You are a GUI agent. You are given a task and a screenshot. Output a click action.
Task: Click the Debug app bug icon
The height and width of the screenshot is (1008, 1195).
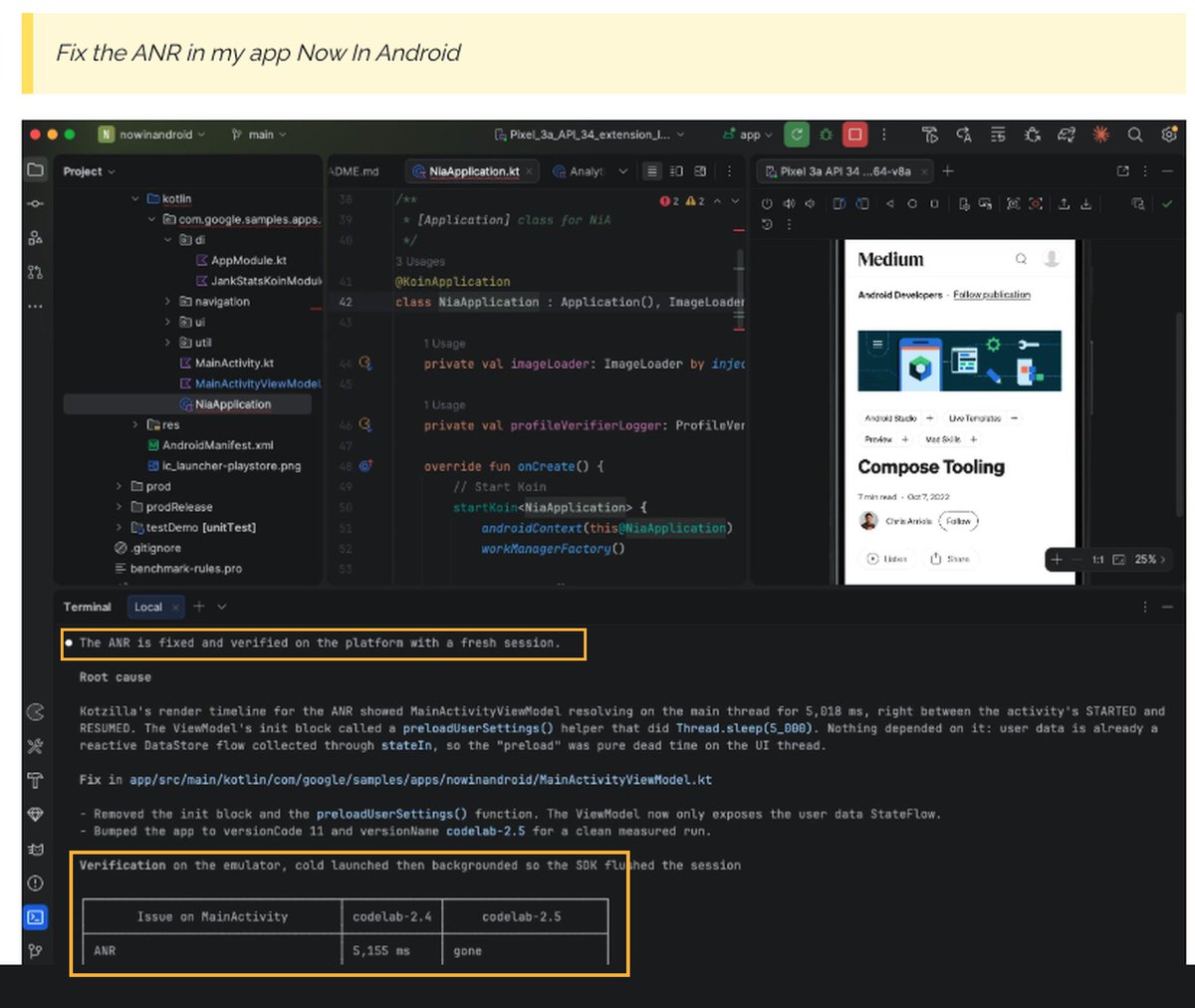tap(826, 134)
